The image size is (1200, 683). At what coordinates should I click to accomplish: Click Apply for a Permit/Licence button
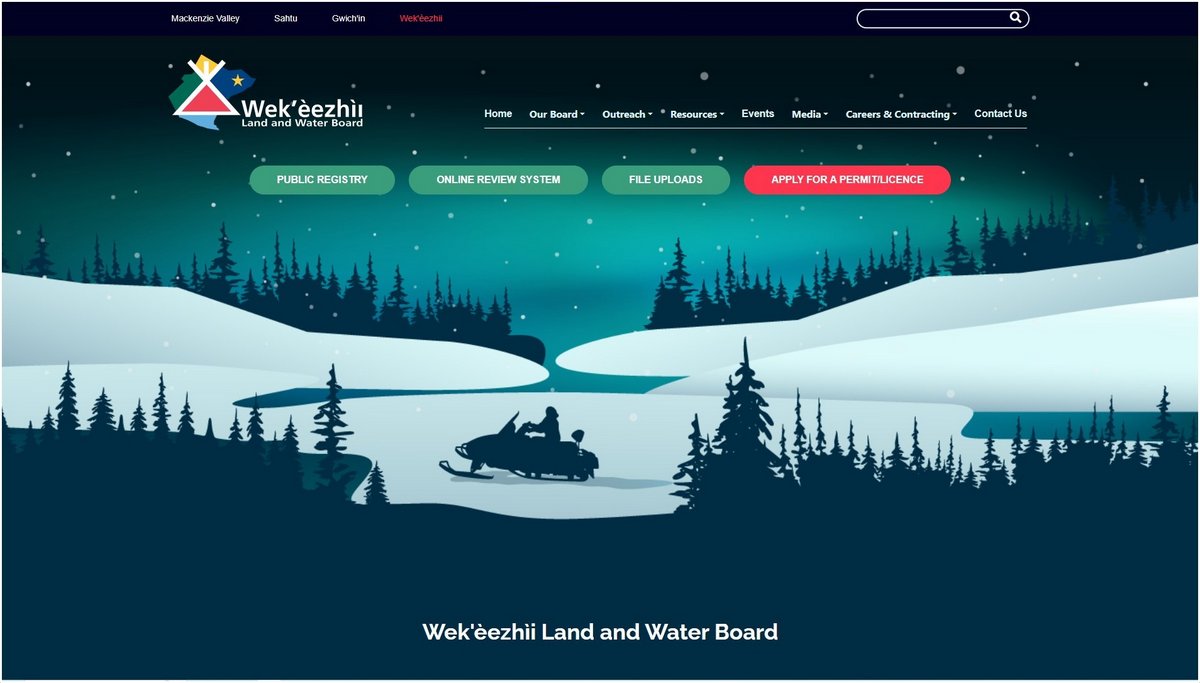pos(847,180)
